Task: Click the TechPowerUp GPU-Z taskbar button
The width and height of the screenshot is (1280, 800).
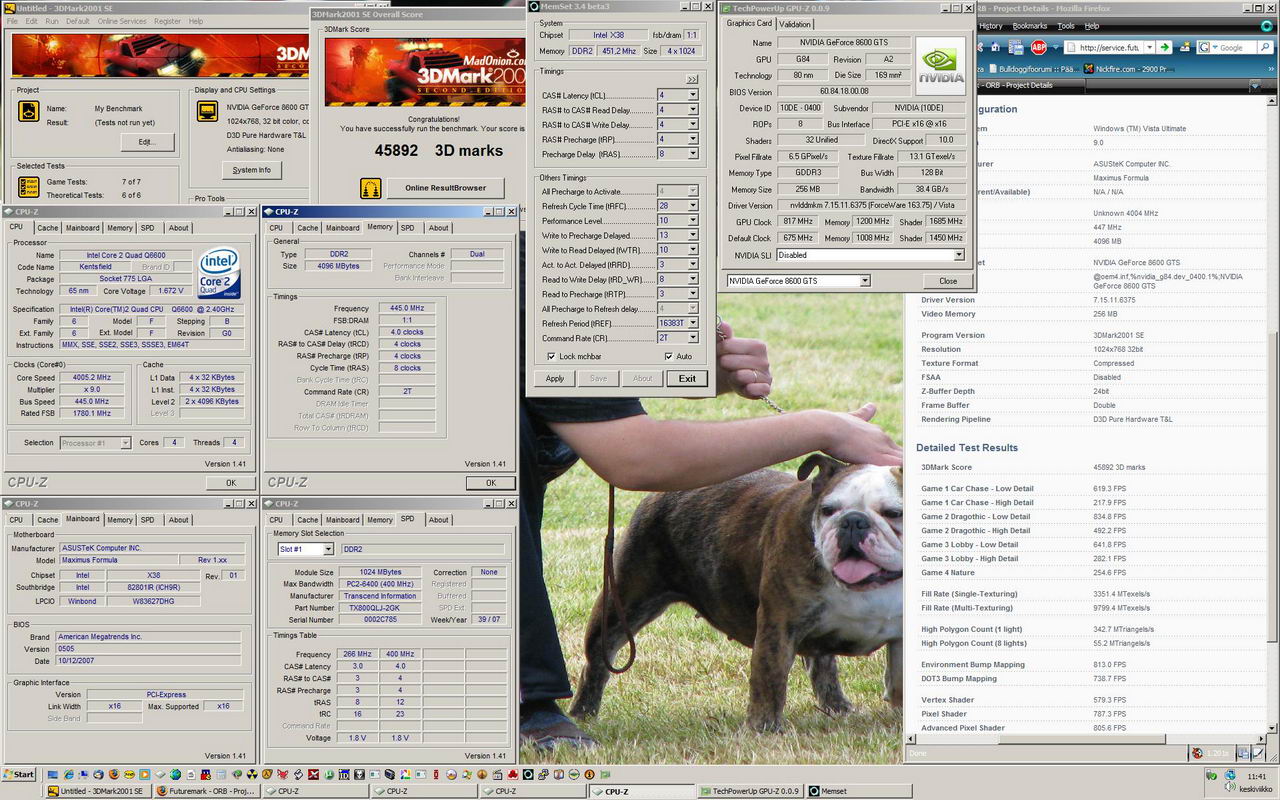Action: [x=751, y=791]
